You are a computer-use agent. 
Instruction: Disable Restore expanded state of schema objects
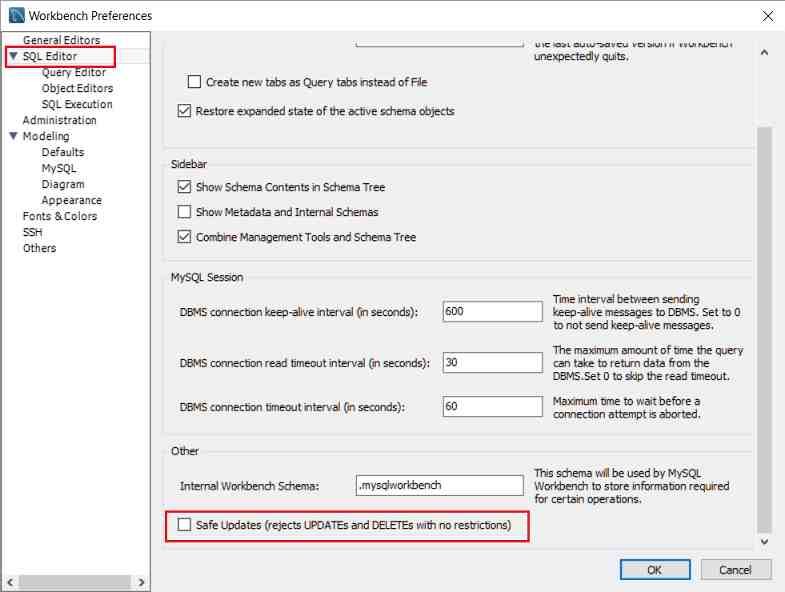pyautogui.click(x=184, y=111)
